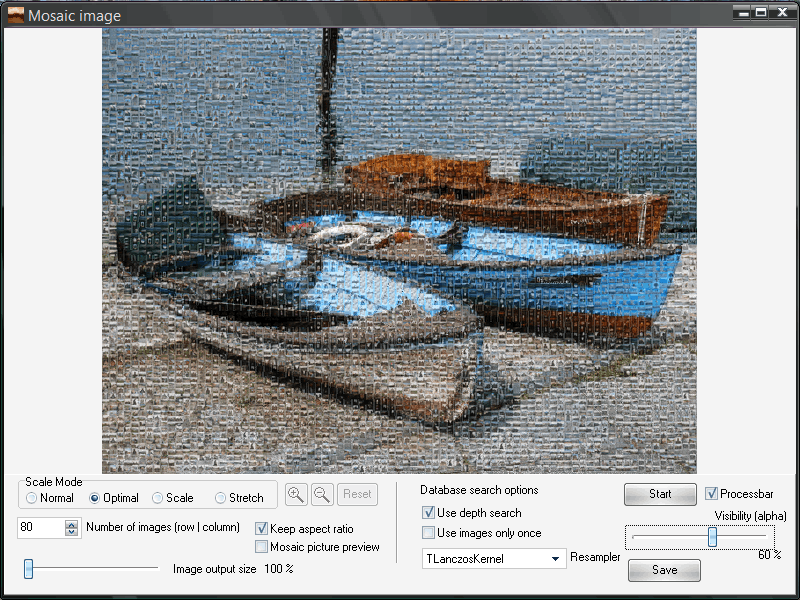800x600 pixels.
Task: Click the boat mosaic preview image
Action: coord(399,250)
